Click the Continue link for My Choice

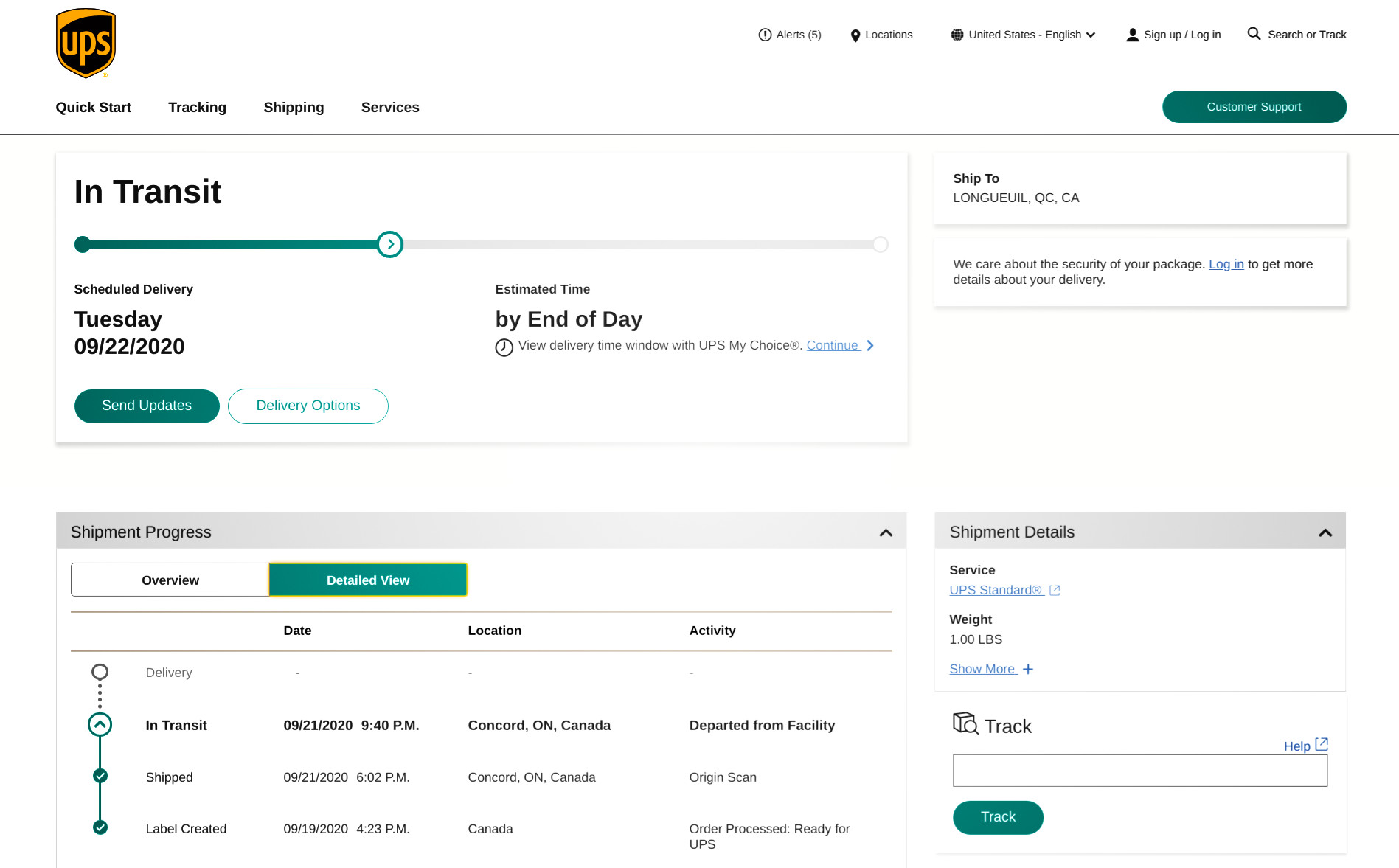click(833, 345)
